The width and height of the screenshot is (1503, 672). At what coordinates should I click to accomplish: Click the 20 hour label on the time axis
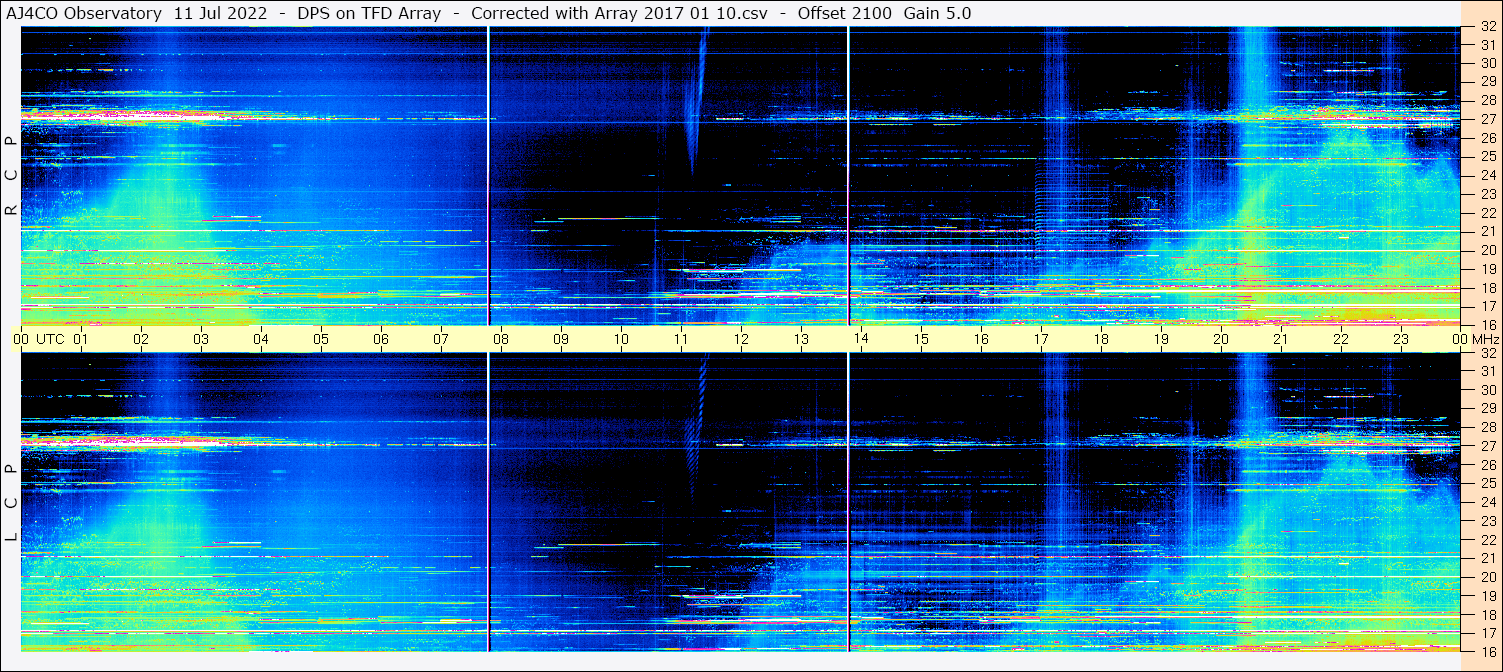click(1221, 339)
